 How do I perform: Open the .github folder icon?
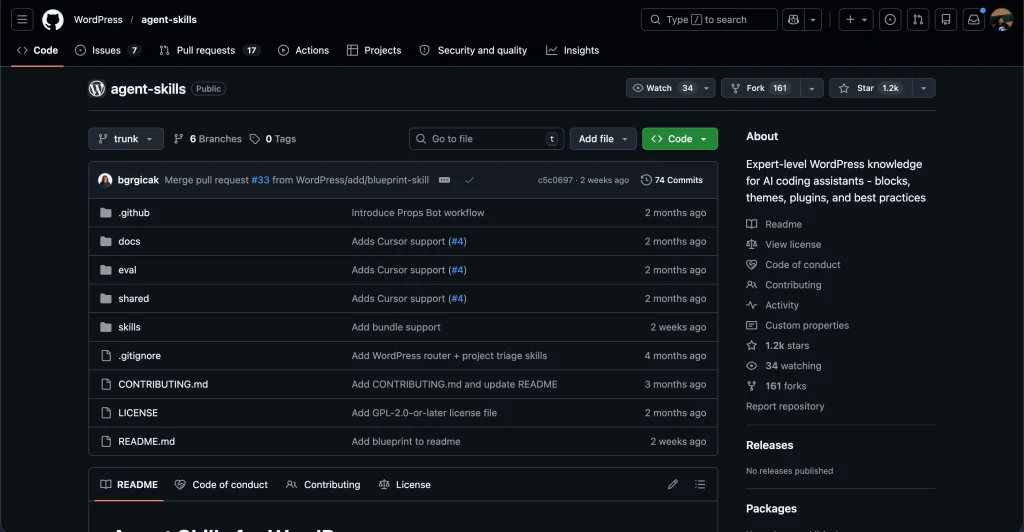pyautogui.click(x=106, y=213)
